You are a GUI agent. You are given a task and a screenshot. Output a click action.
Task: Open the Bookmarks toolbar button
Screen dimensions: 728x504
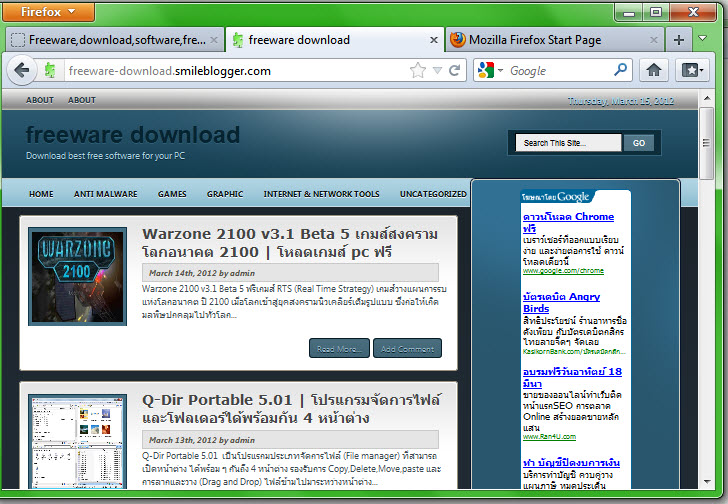(x=691, y=70)
